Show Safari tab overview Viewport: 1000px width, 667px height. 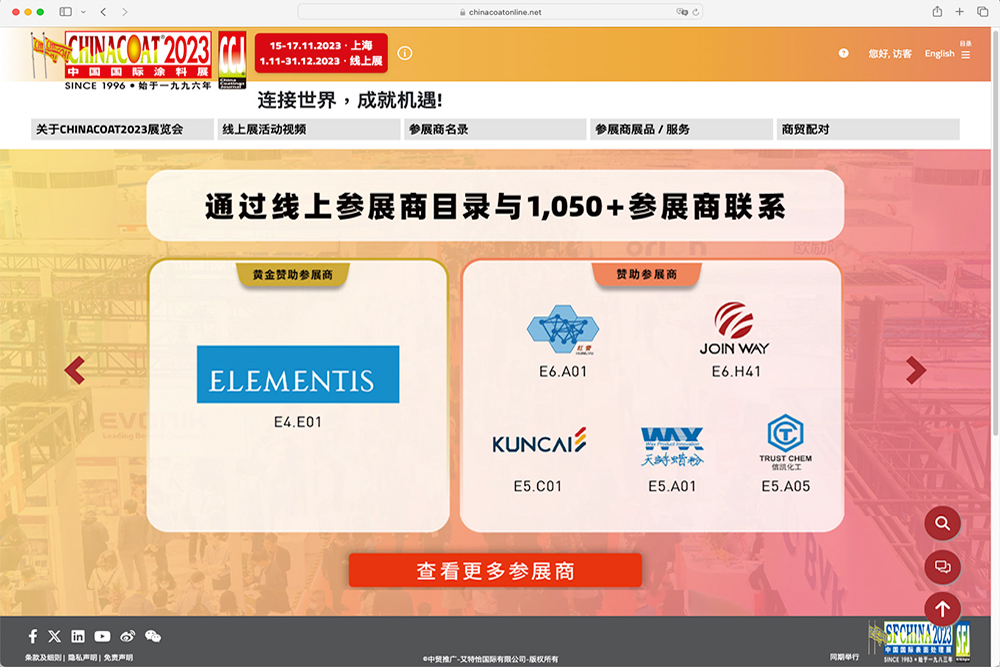click(982, 11)
